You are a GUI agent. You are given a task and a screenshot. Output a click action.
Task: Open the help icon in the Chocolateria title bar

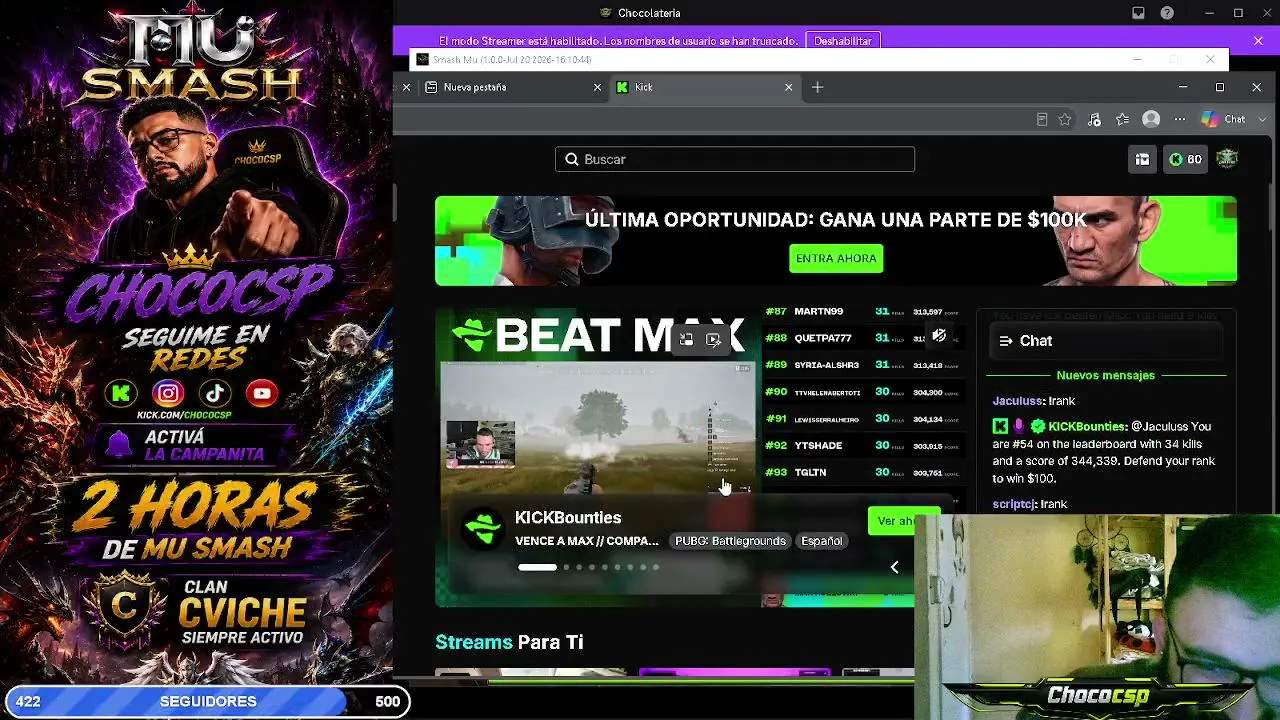(1167, 13)
